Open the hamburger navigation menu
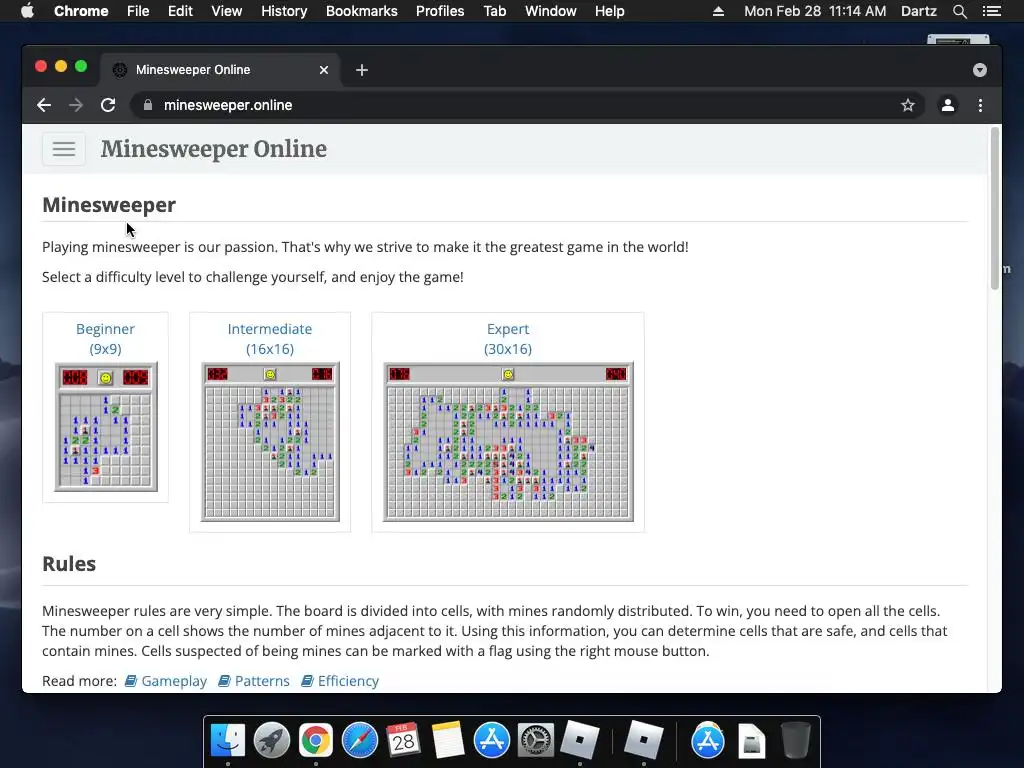The width and height of the screenshot is (1024, 768). [x=63, y=149]
